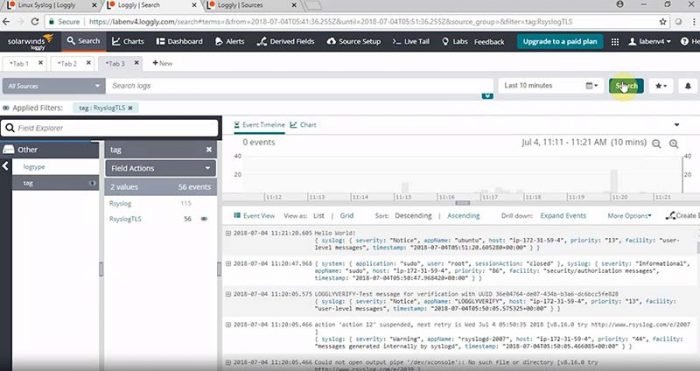Open the apps grid icon
The height and width of the screenshot is (371, 700).
(615, 42)
